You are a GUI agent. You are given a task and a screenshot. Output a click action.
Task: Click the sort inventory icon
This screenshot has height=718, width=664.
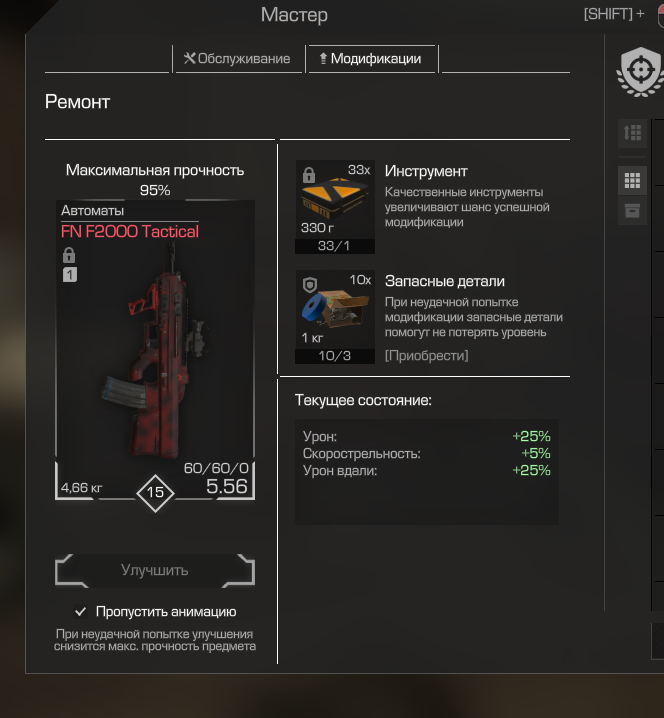[x=632, y=133]
